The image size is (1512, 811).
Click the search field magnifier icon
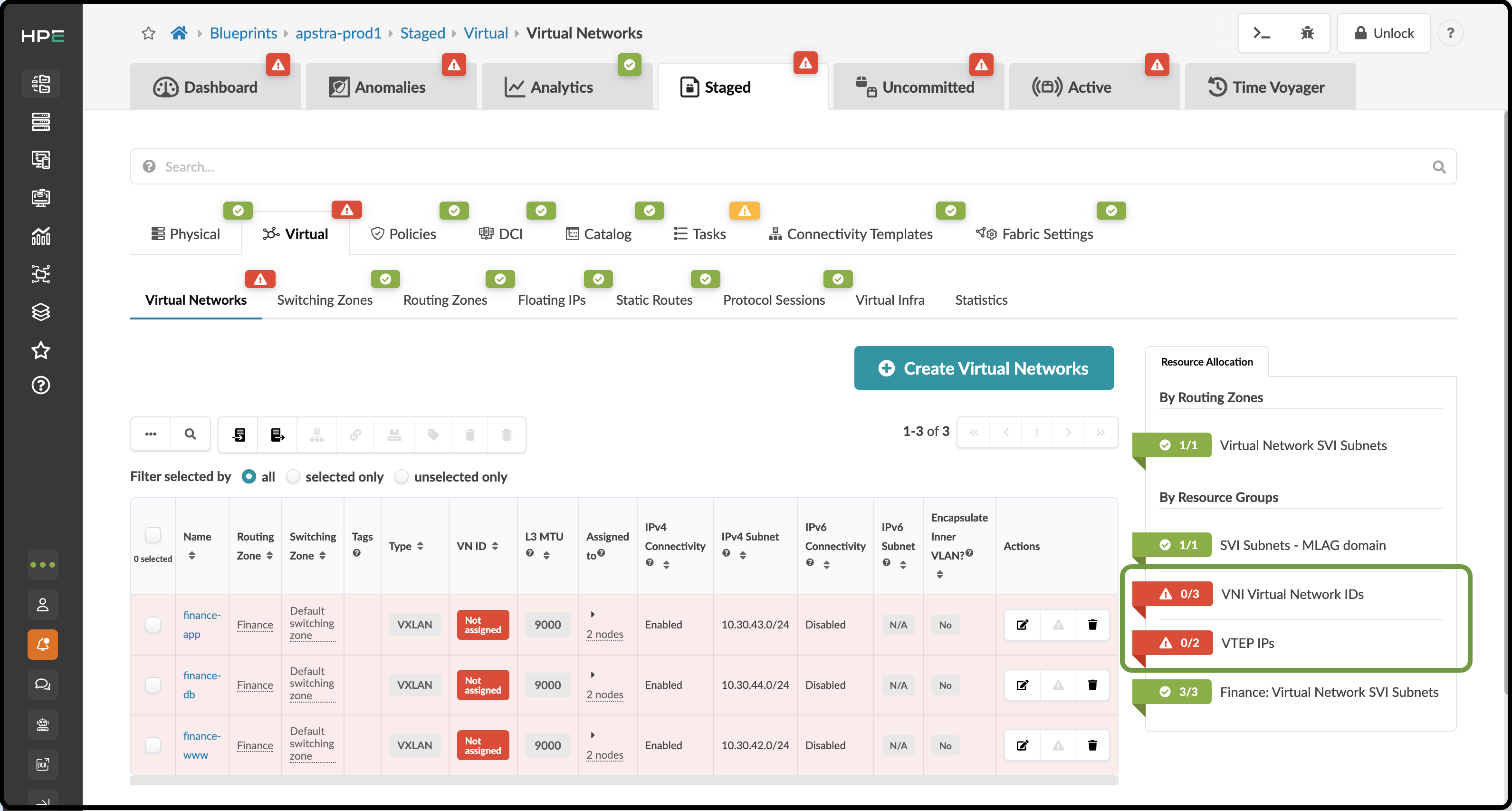pos(1439,167)
